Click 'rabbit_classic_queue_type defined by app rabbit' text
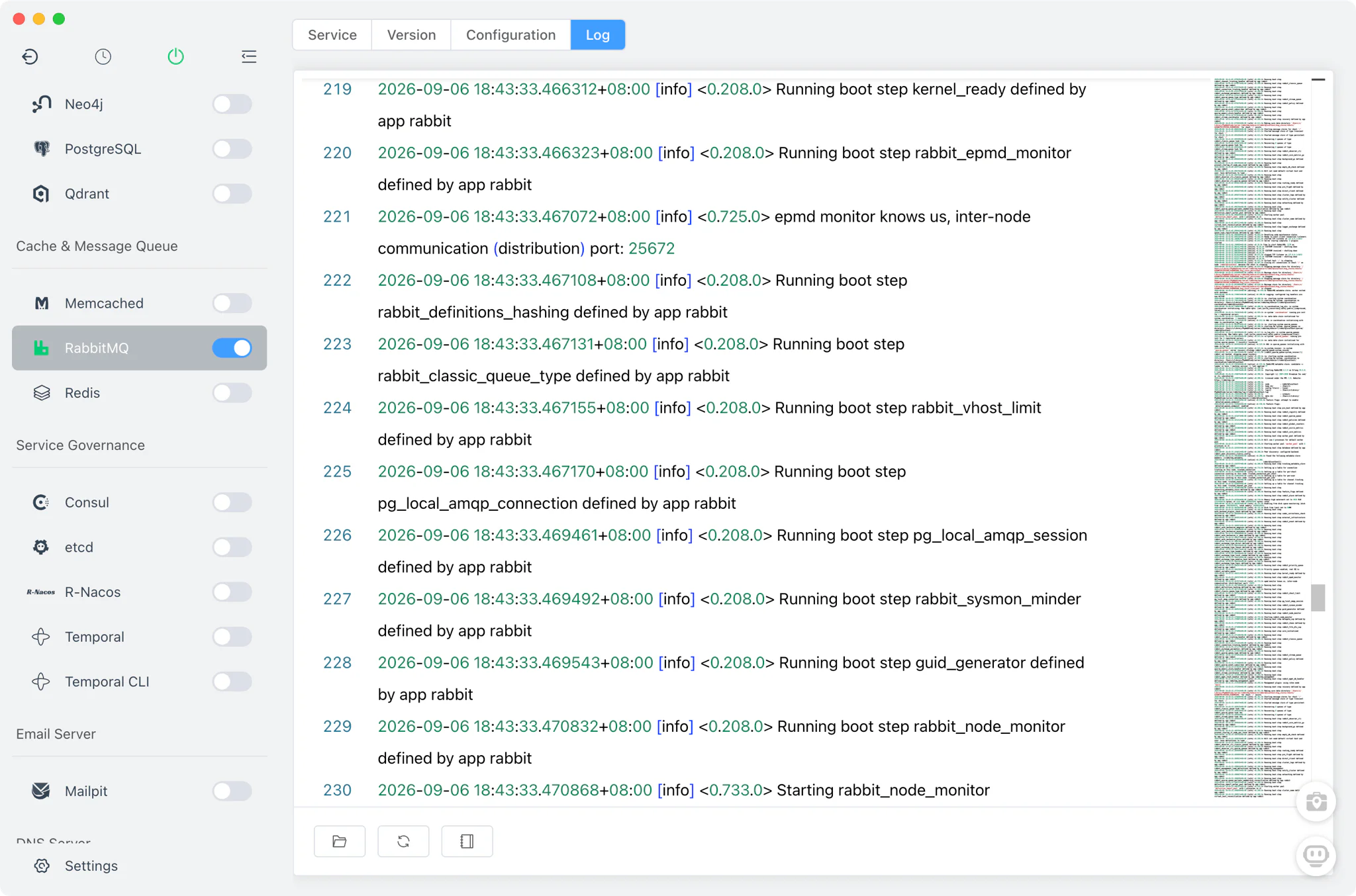Viewport: 1356px width, 896px height. (554, 376)
